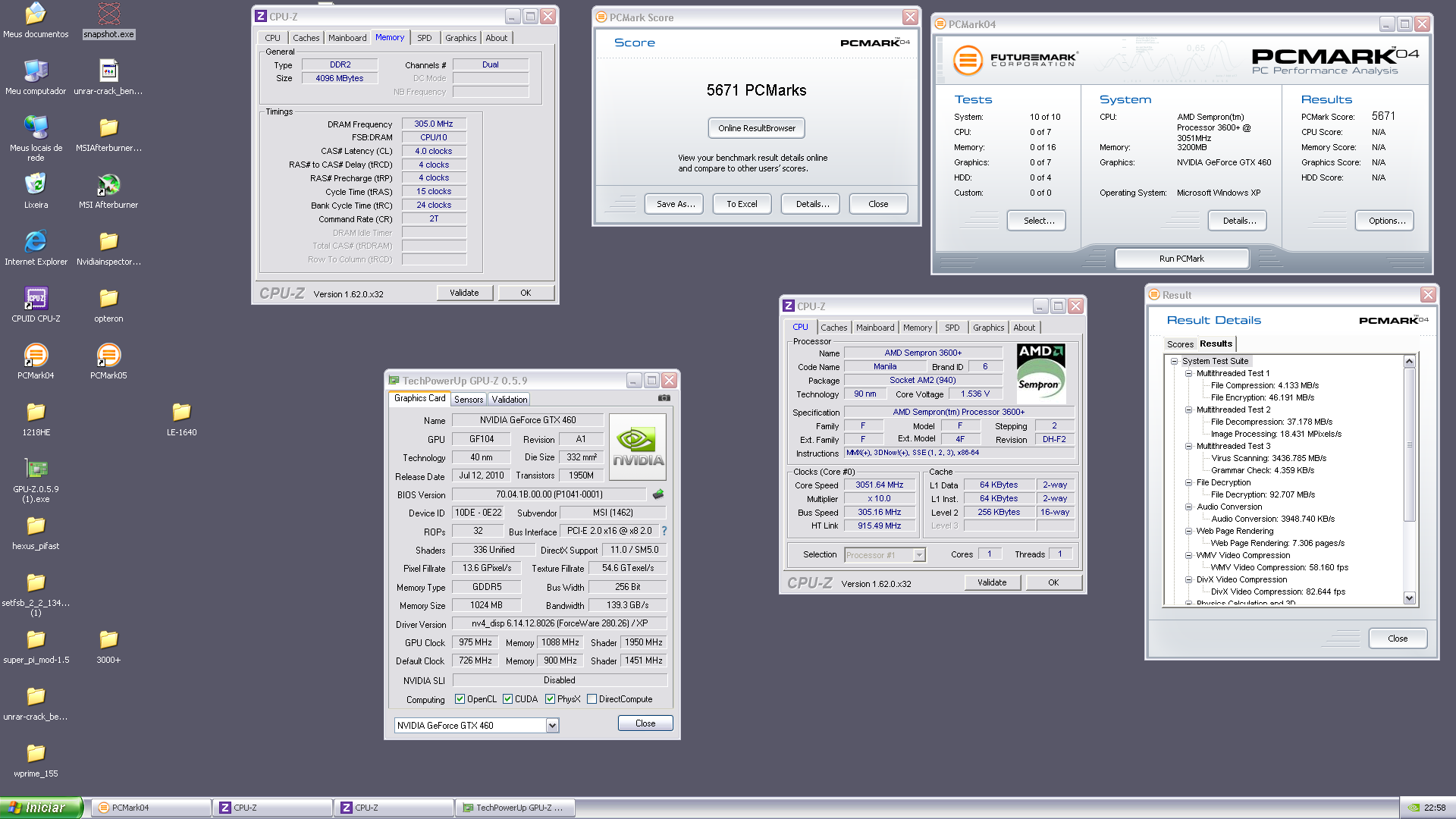The width and height of the screenshot is (1456, 819).
Task: Click the Result tree scrollbar up arrow
Action: (1410, 362)
